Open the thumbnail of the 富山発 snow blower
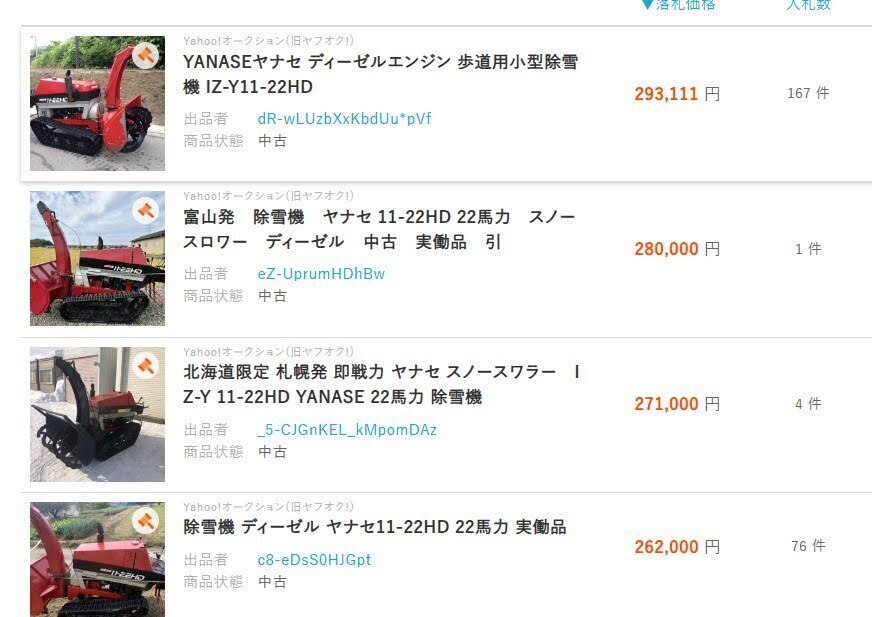This screenshot has width=872, height=617. tap(97, 259)
